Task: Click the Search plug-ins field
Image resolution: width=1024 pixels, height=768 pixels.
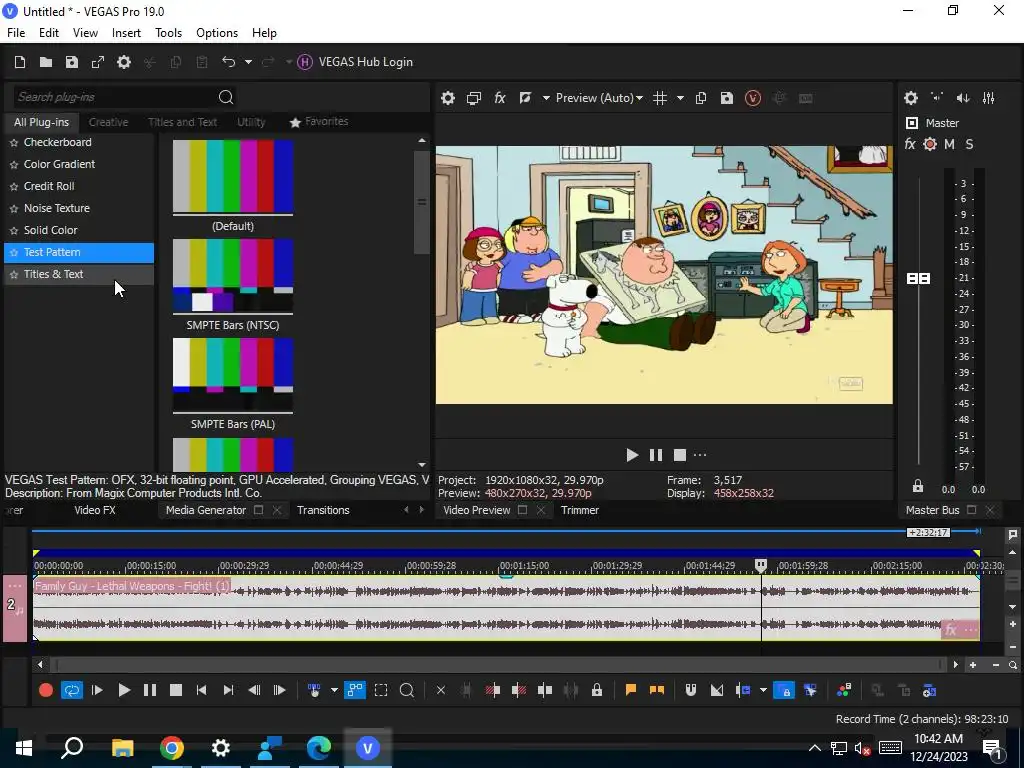Action: click(x=114, y=97)
